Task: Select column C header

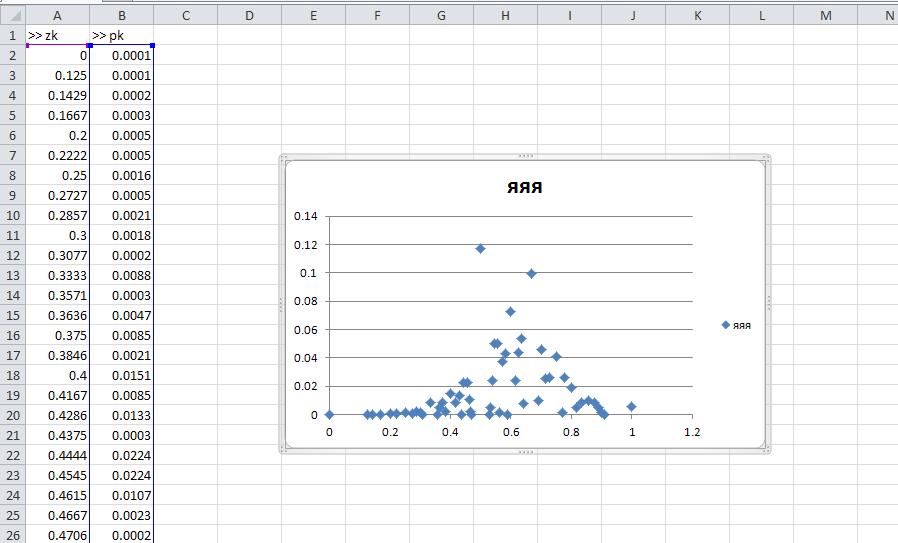Action: [186, 15]
